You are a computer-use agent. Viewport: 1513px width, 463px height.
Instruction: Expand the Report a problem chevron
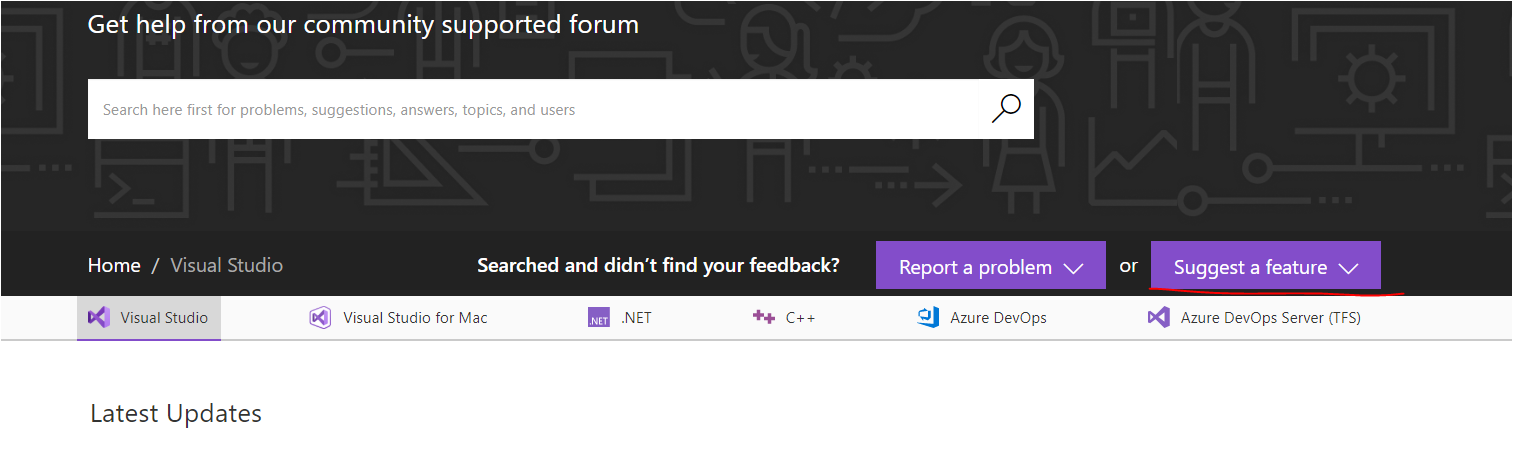coord(1073,268)
